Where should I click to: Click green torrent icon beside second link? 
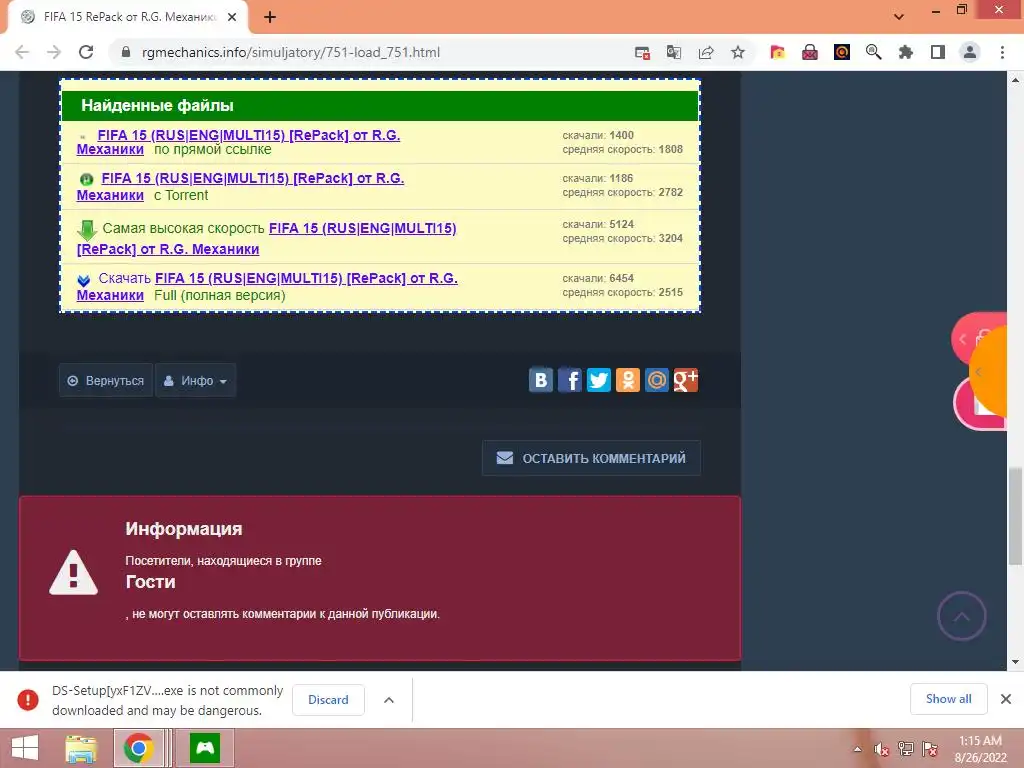[86, 179]
